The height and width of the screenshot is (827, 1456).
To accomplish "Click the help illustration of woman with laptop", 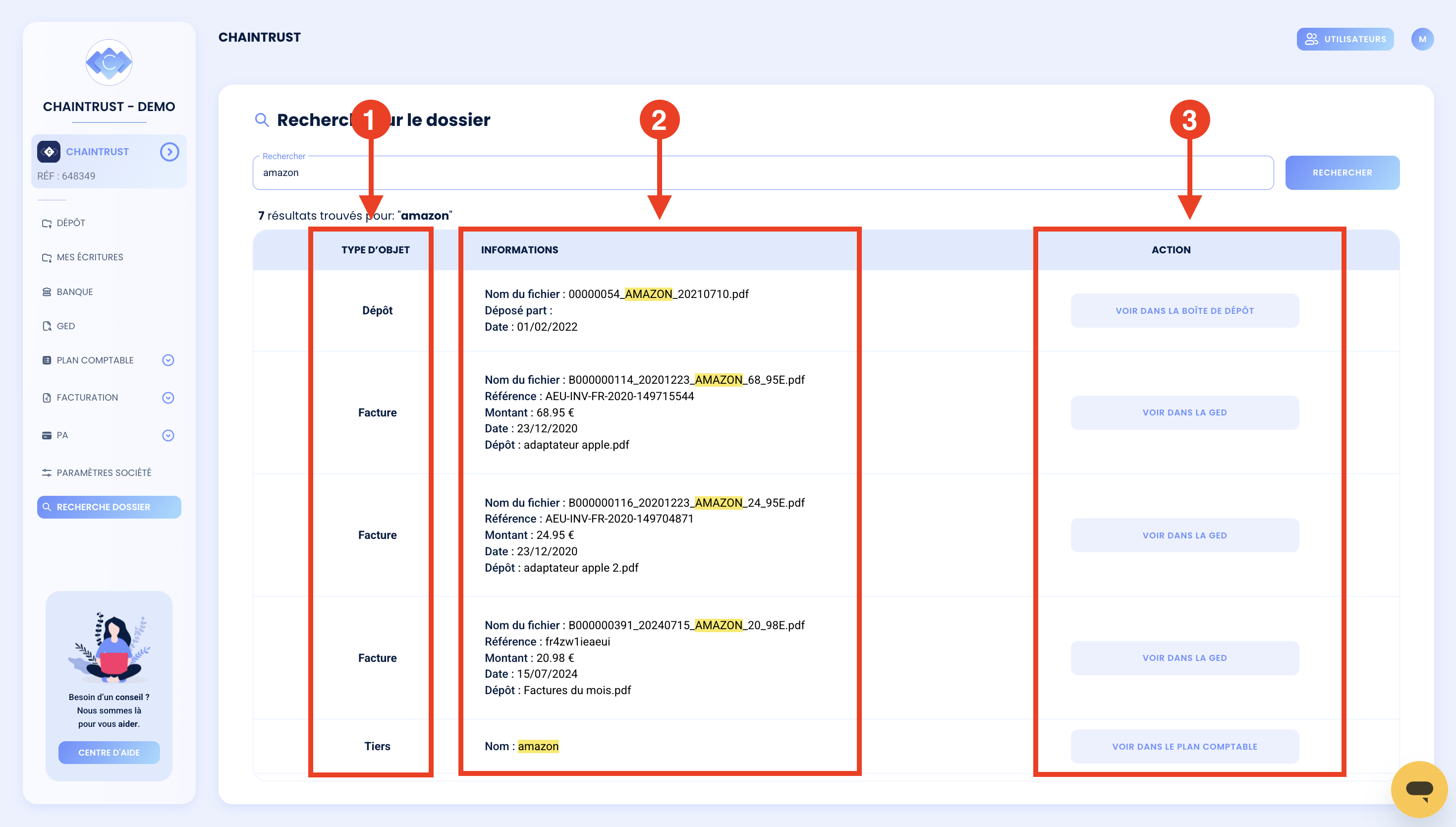I will tap(109, 648).
